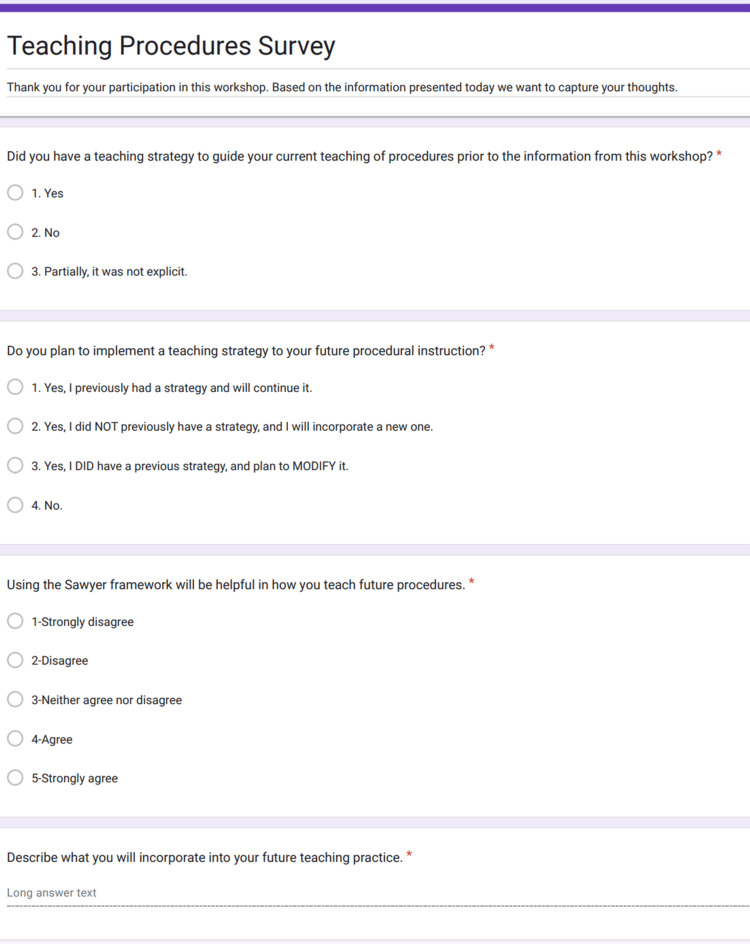Choose the "2-Disagree" rating
The image size is (750, 944).
pyautogui.click(x=15, y=660)
